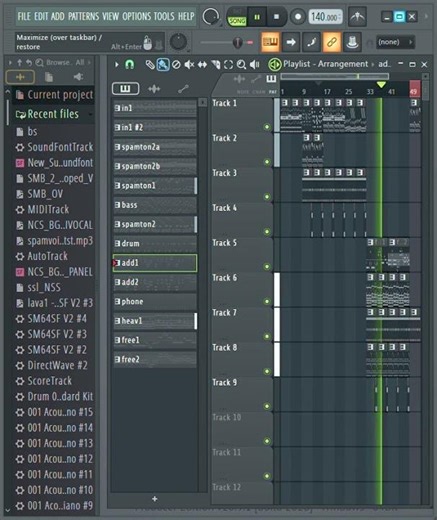Show automation clips in picker panel
This screenshot has width=437, height=520.
point(183,89)
